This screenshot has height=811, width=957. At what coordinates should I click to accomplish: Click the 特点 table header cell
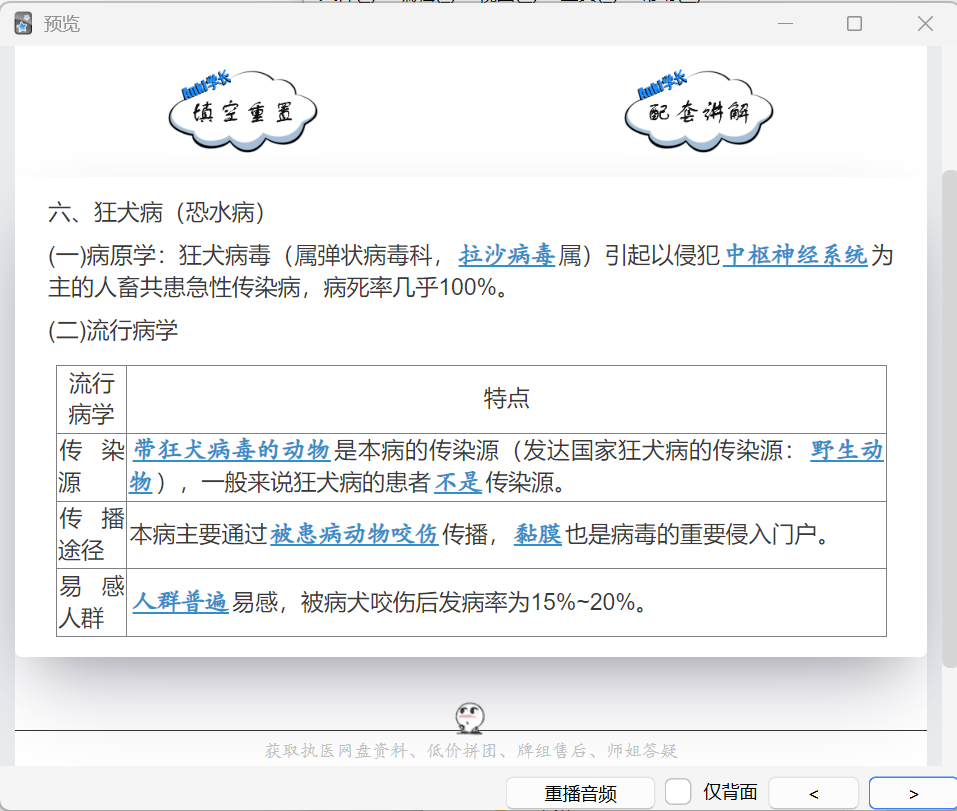[x=507, y=399]
